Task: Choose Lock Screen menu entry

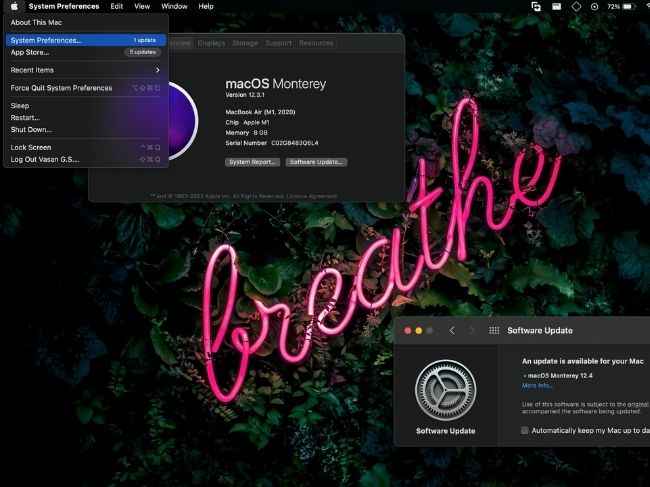Action: pyautogui.click(x=86, y=148)
